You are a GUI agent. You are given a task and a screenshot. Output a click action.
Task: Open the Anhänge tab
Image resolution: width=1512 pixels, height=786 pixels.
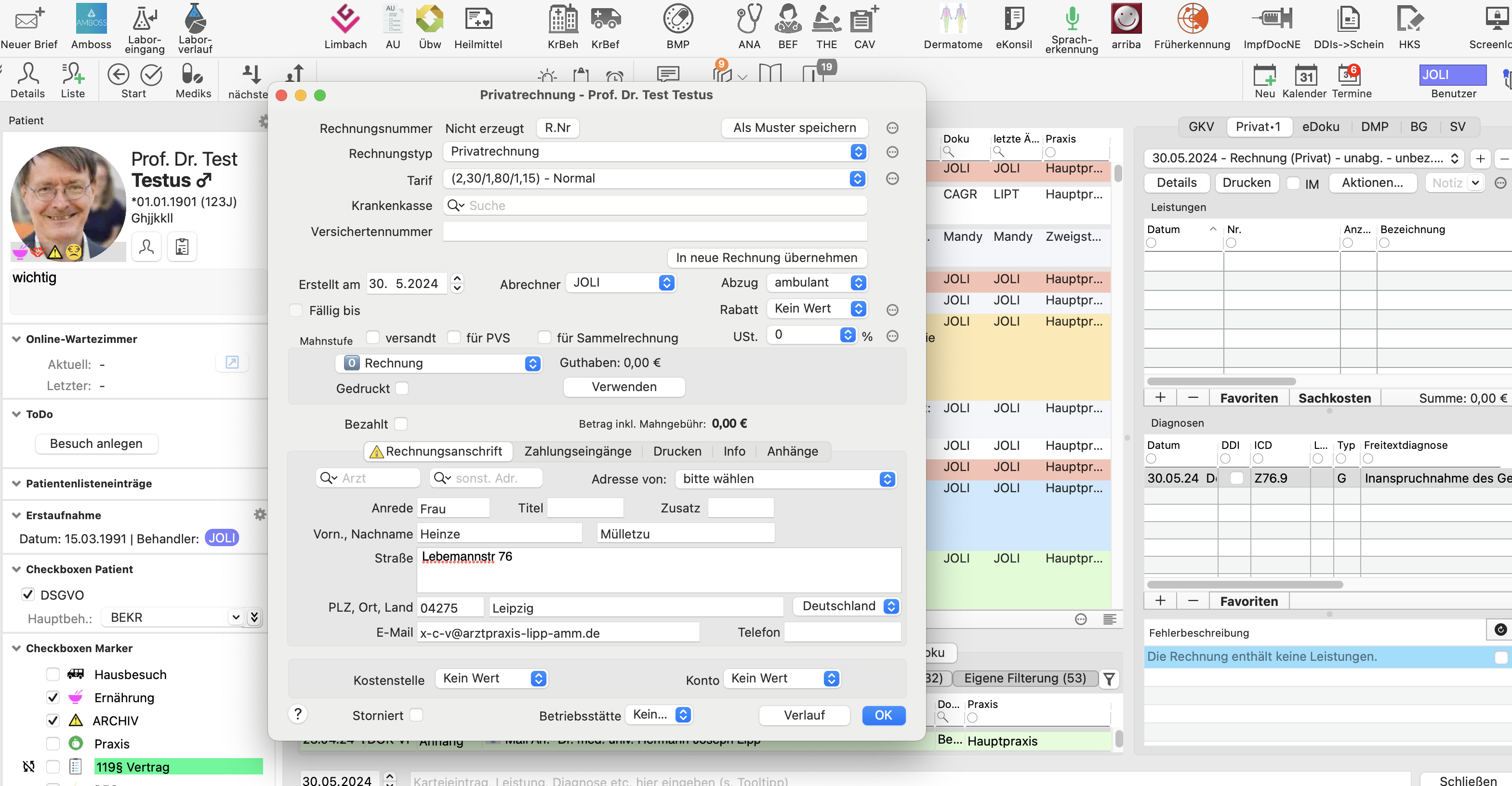[792, 451]
